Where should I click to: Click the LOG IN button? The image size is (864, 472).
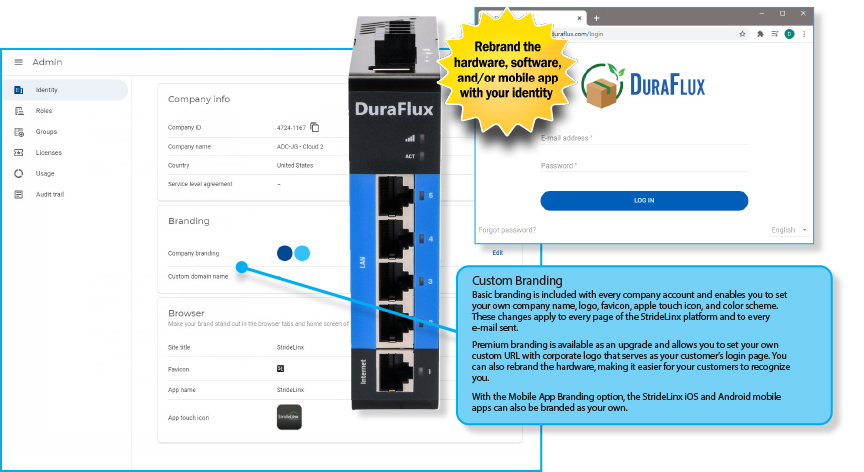tap(644, 200)
